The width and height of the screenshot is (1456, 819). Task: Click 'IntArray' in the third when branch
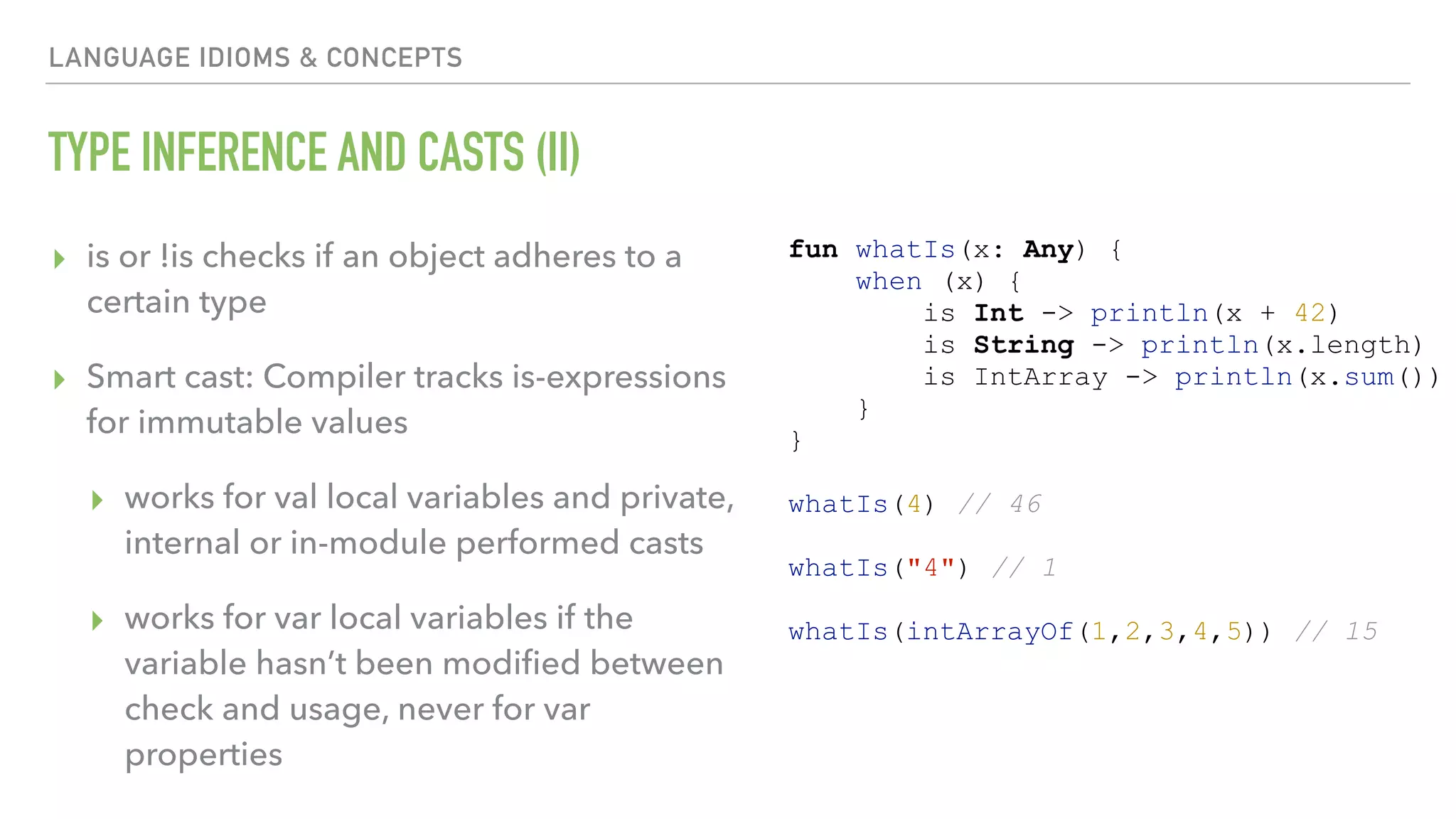pos(1040,377)
